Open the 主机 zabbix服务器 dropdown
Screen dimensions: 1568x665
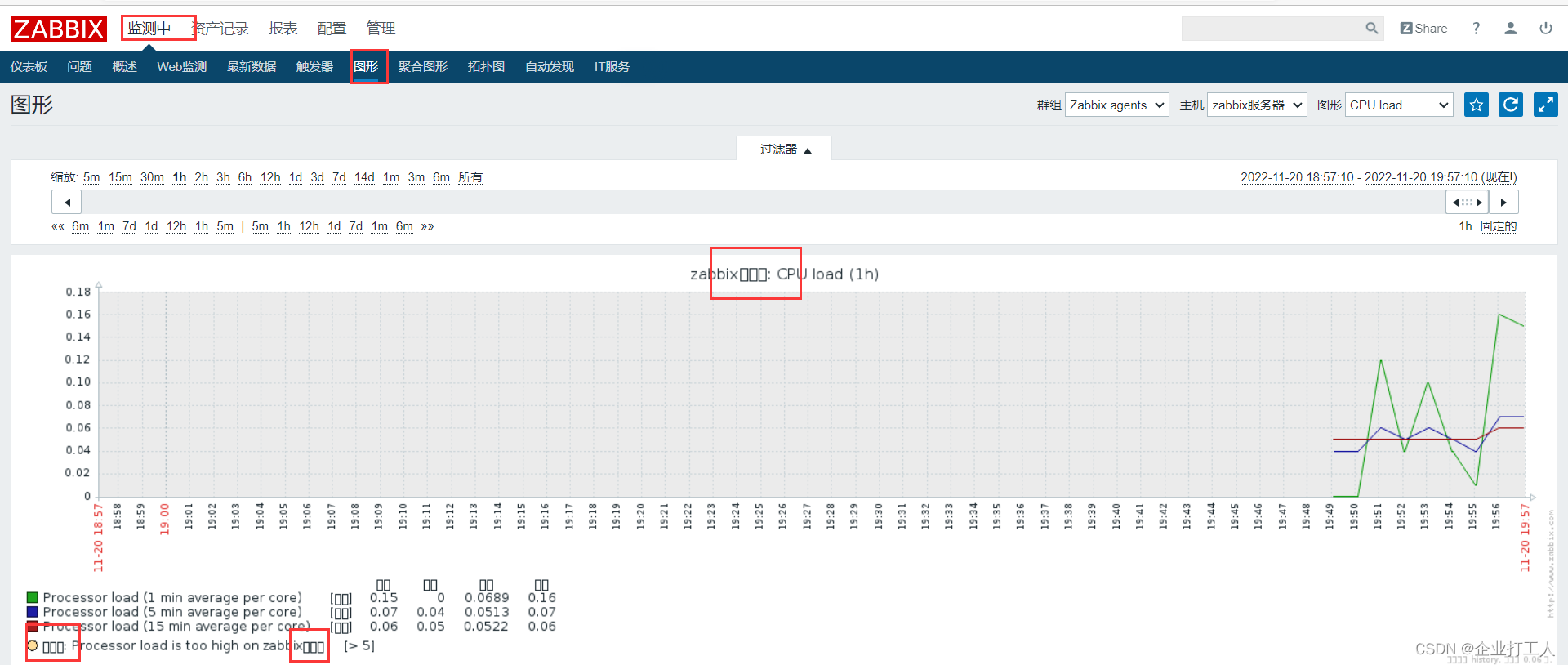pos(1257,105)
